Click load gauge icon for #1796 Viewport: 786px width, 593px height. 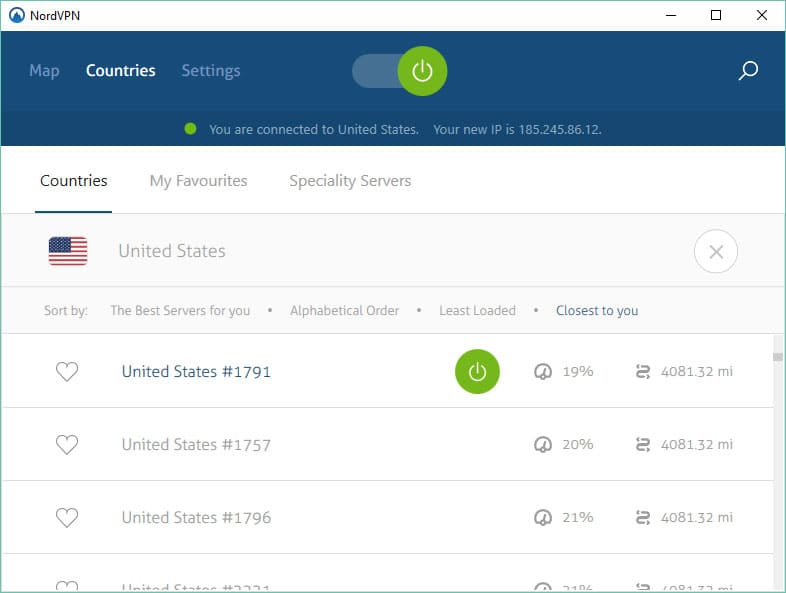pyautogui.click(x=543, y=517)
